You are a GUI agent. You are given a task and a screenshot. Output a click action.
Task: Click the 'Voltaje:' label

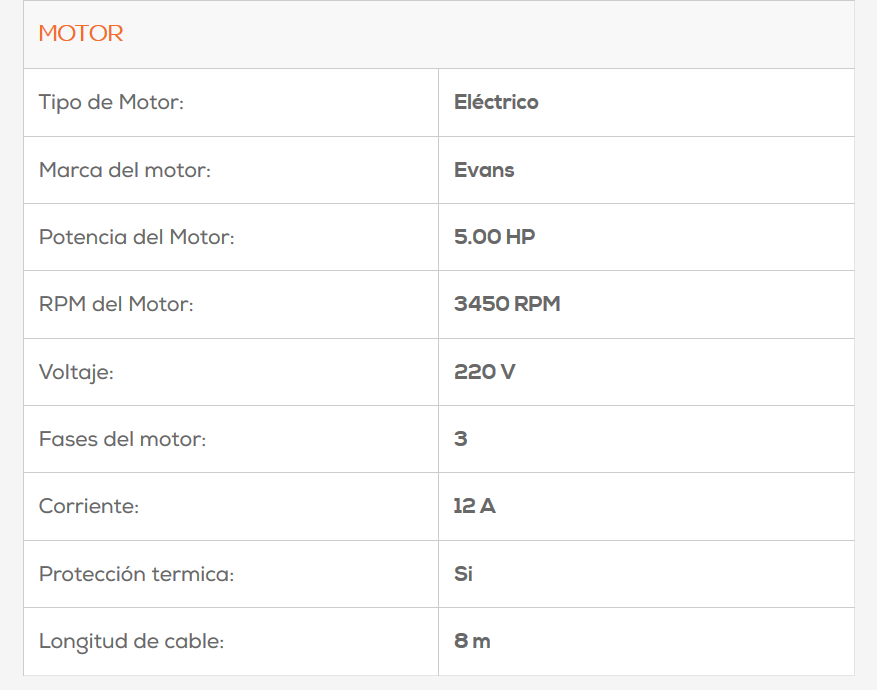[76, 372]
